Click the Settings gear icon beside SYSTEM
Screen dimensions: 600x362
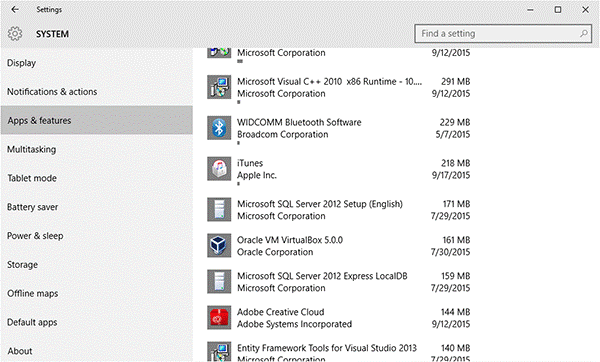coord(15,34)
